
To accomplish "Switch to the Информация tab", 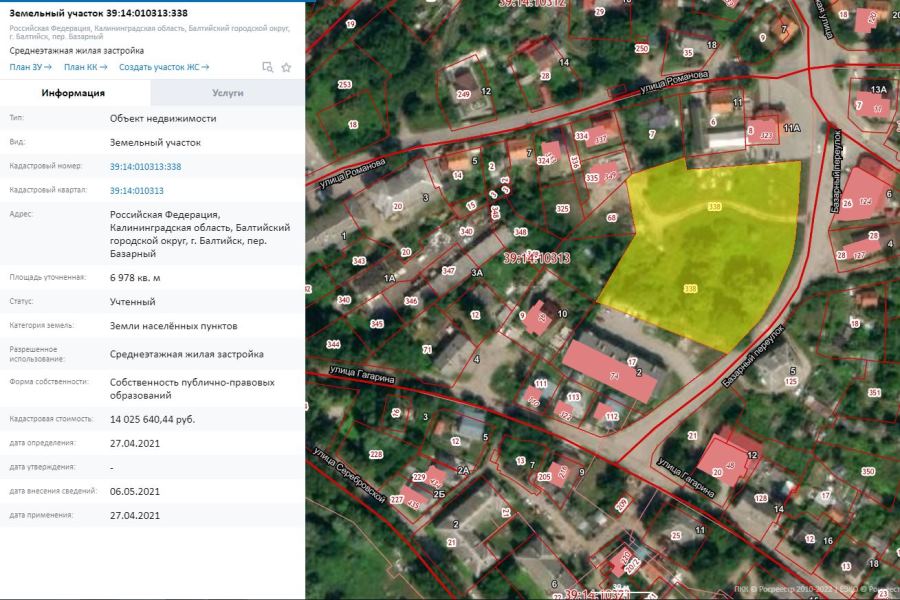I will [73, 93].
